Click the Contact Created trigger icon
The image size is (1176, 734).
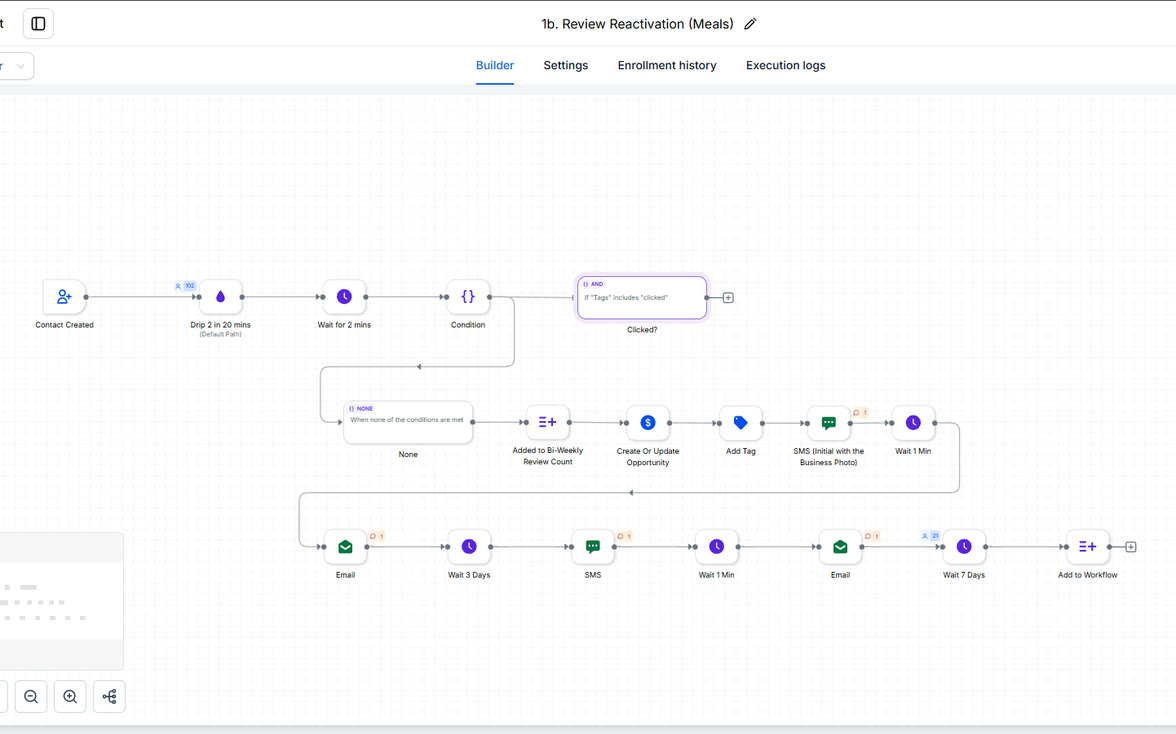64,297
